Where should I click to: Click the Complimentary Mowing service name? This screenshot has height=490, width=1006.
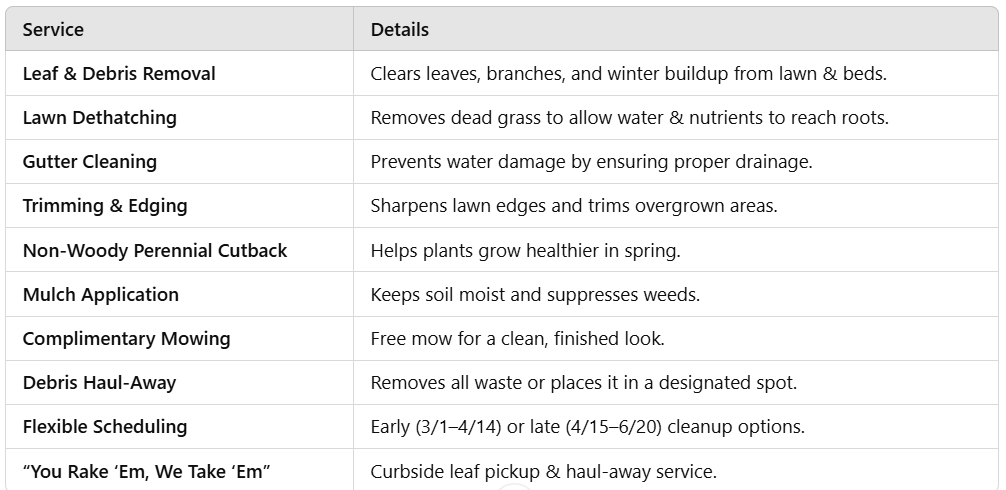point(126,339)
